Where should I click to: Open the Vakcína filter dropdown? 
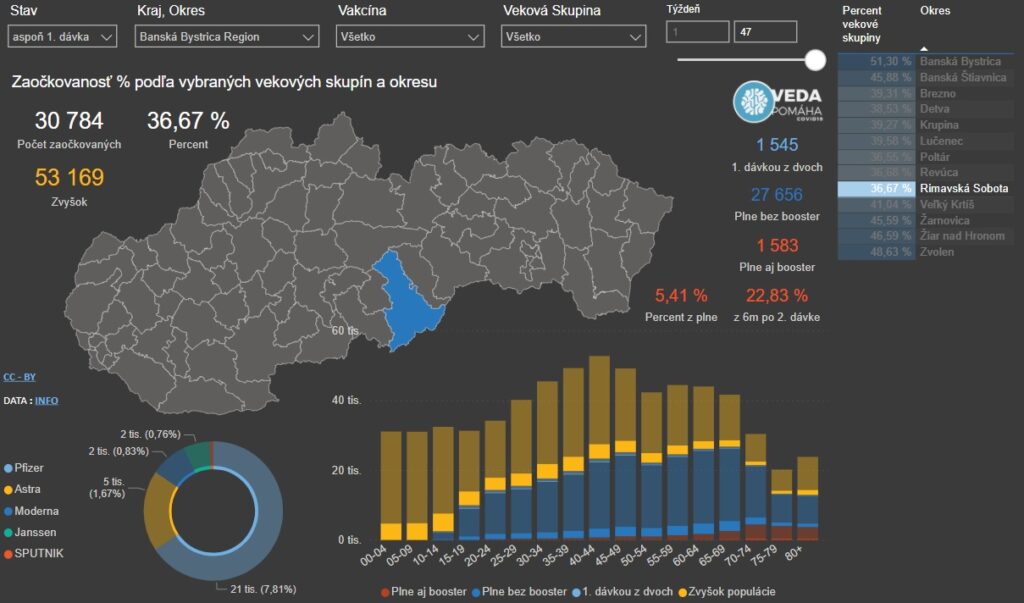[410, 37]
